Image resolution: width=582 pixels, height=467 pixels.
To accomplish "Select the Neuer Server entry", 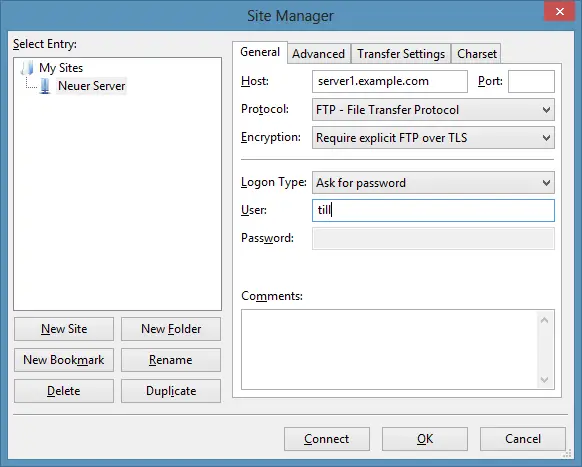I will pos(91,86).
